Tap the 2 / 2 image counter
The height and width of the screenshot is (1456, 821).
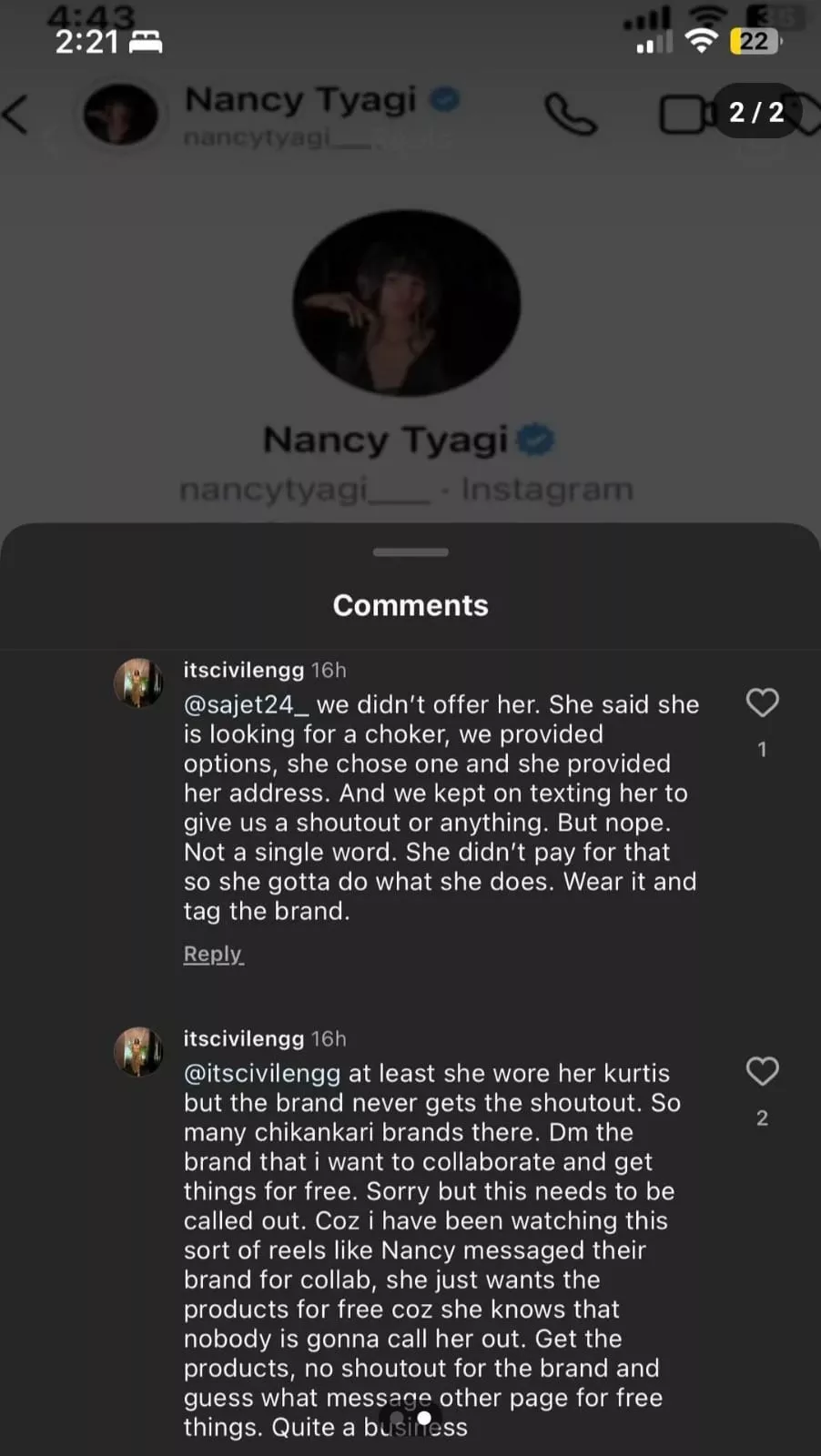pos(755,112)
